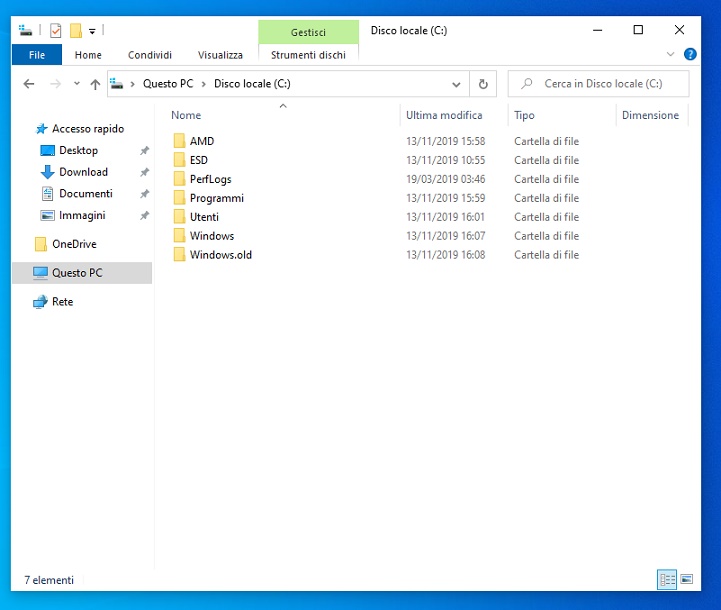Open Desktop in the navigation pane
This screenshot has width=721, height=610.
point(78,150)
